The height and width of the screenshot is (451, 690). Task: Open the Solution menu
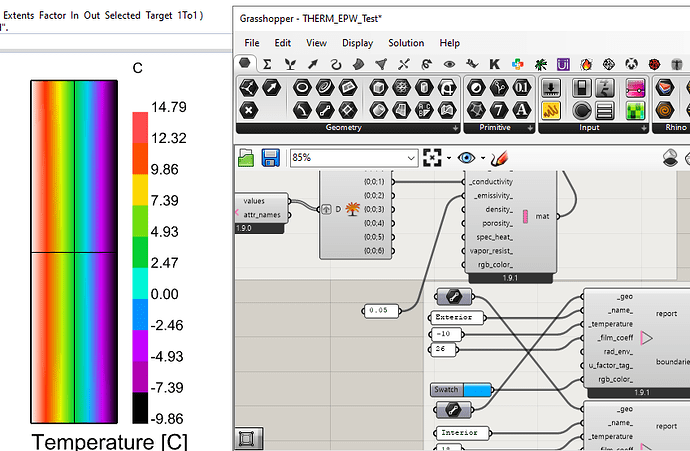tap(406, 43)
